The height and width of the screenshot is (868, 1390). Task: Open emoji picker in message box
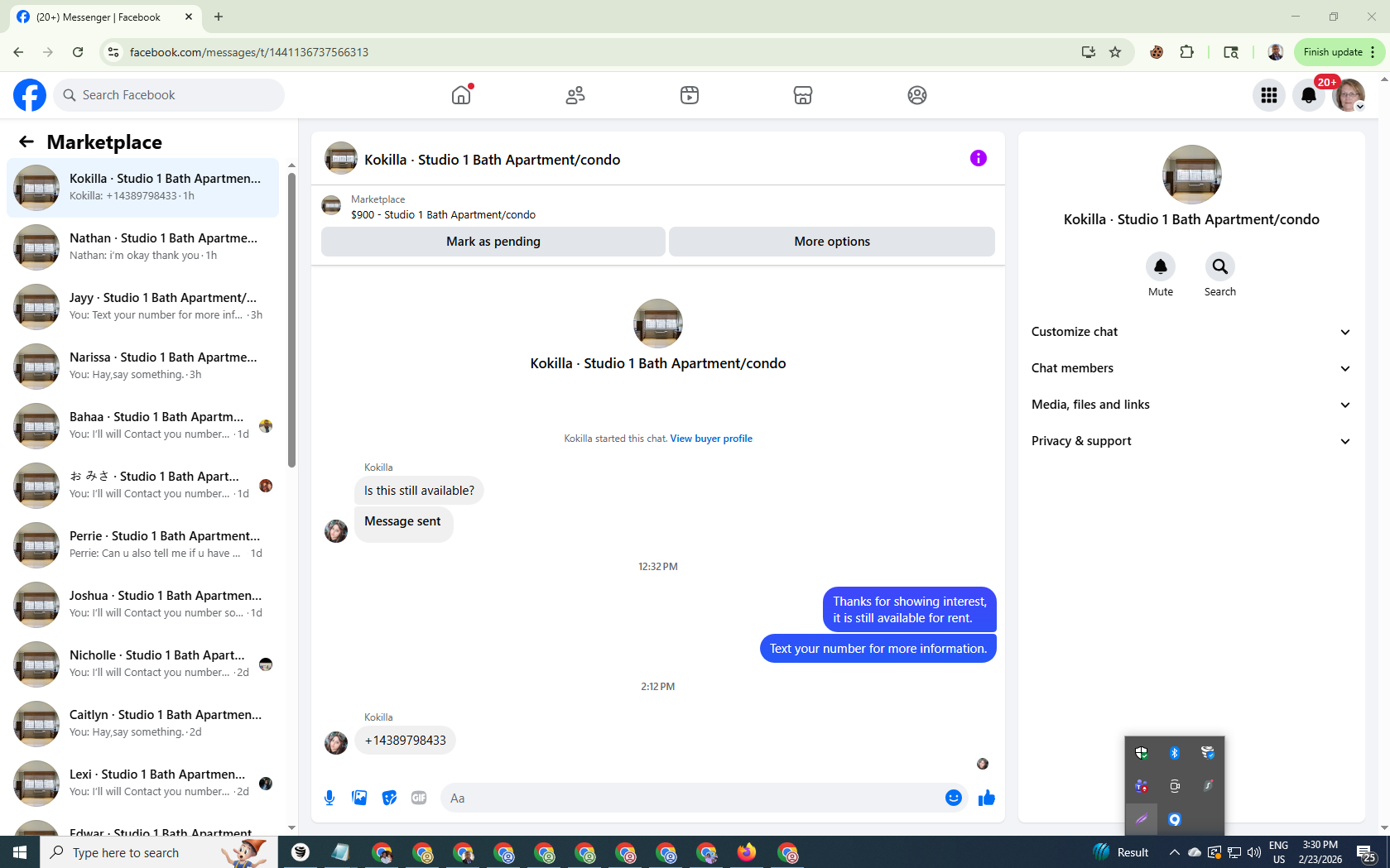(x=954, y=798)
